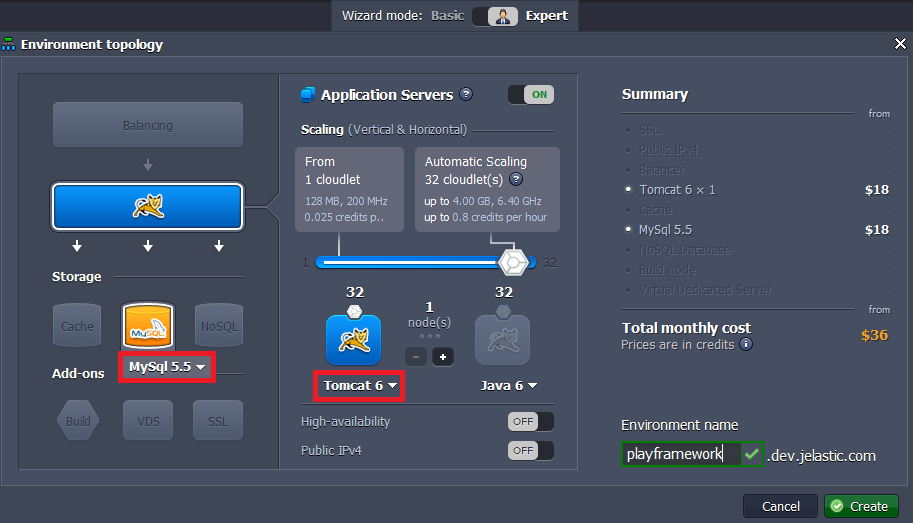Open the Tomcat 6 server dropdown
Image resolution: width=913 pixels, height=523 pixels.
point(359,386)
